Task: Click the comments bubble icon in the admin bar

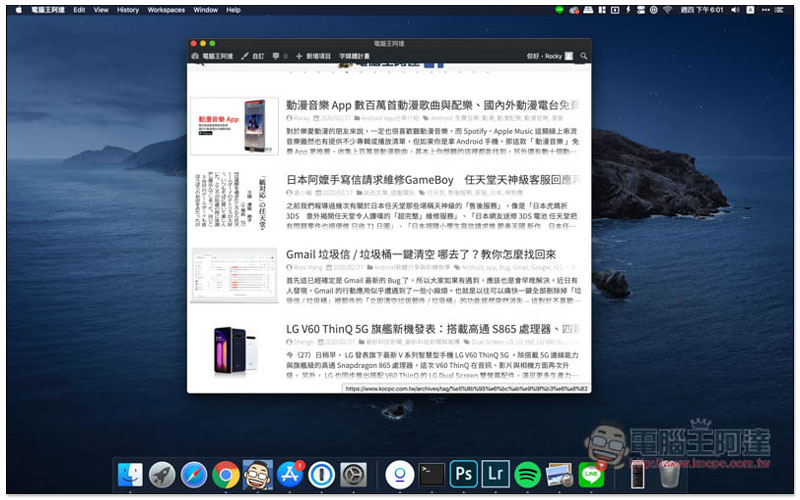Action: (279, 57)
